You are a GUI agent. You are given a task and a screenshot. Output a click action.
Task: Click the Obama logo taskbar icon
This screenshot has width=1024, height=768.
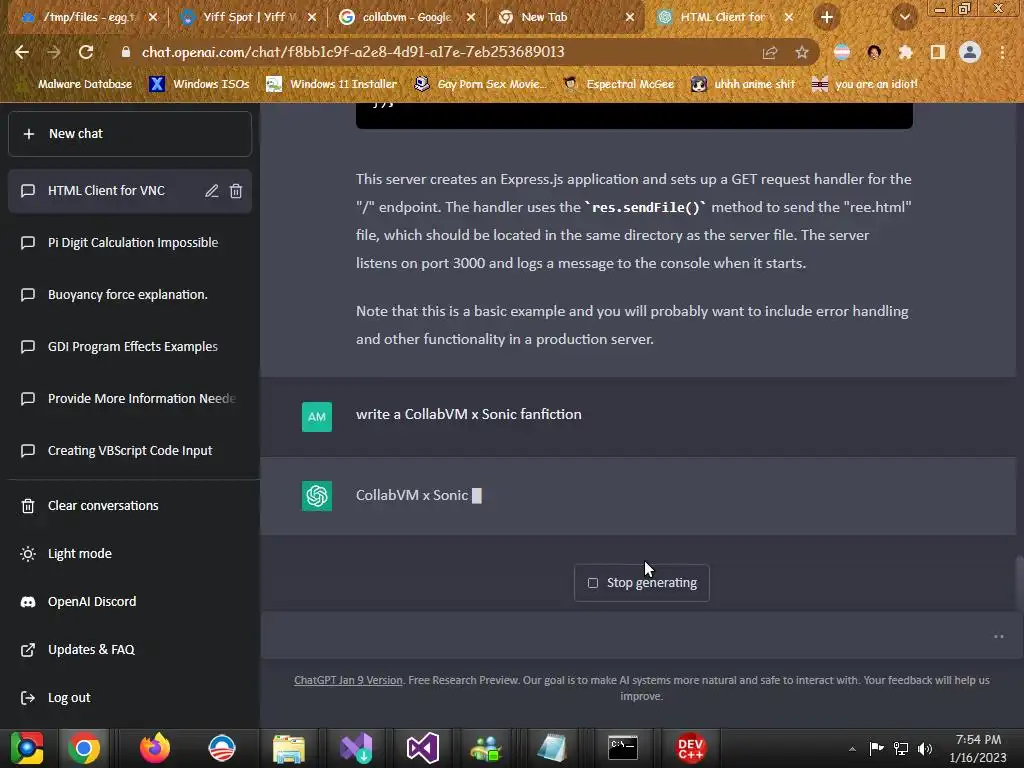coord(222,748)
